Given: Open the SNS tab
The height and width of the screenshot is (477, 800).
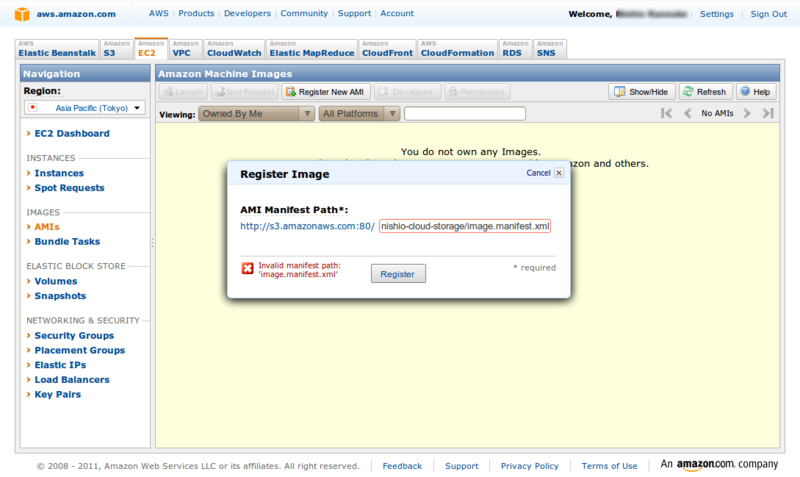Looking at the screenshot, I should (549, 49).
